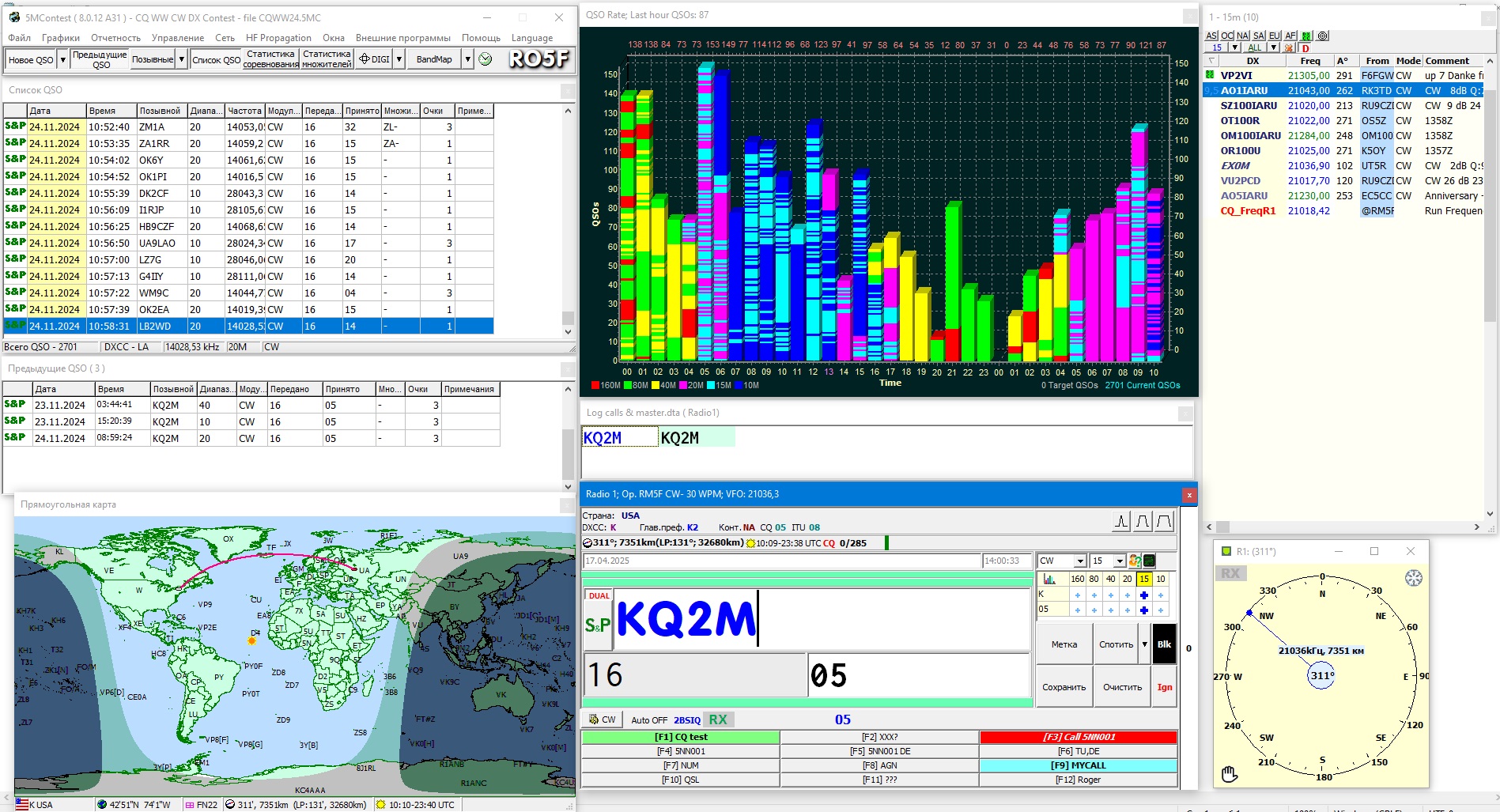
Task: Click bold plus for zone 05 on 15m
Action: click(x=1143, y=610)
